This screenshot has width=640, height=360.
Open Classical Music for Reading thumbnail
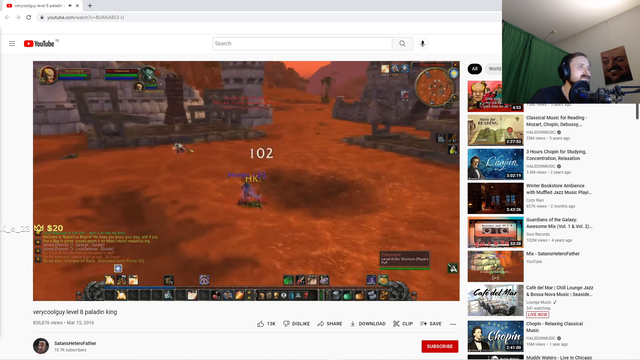coord(496,130)
